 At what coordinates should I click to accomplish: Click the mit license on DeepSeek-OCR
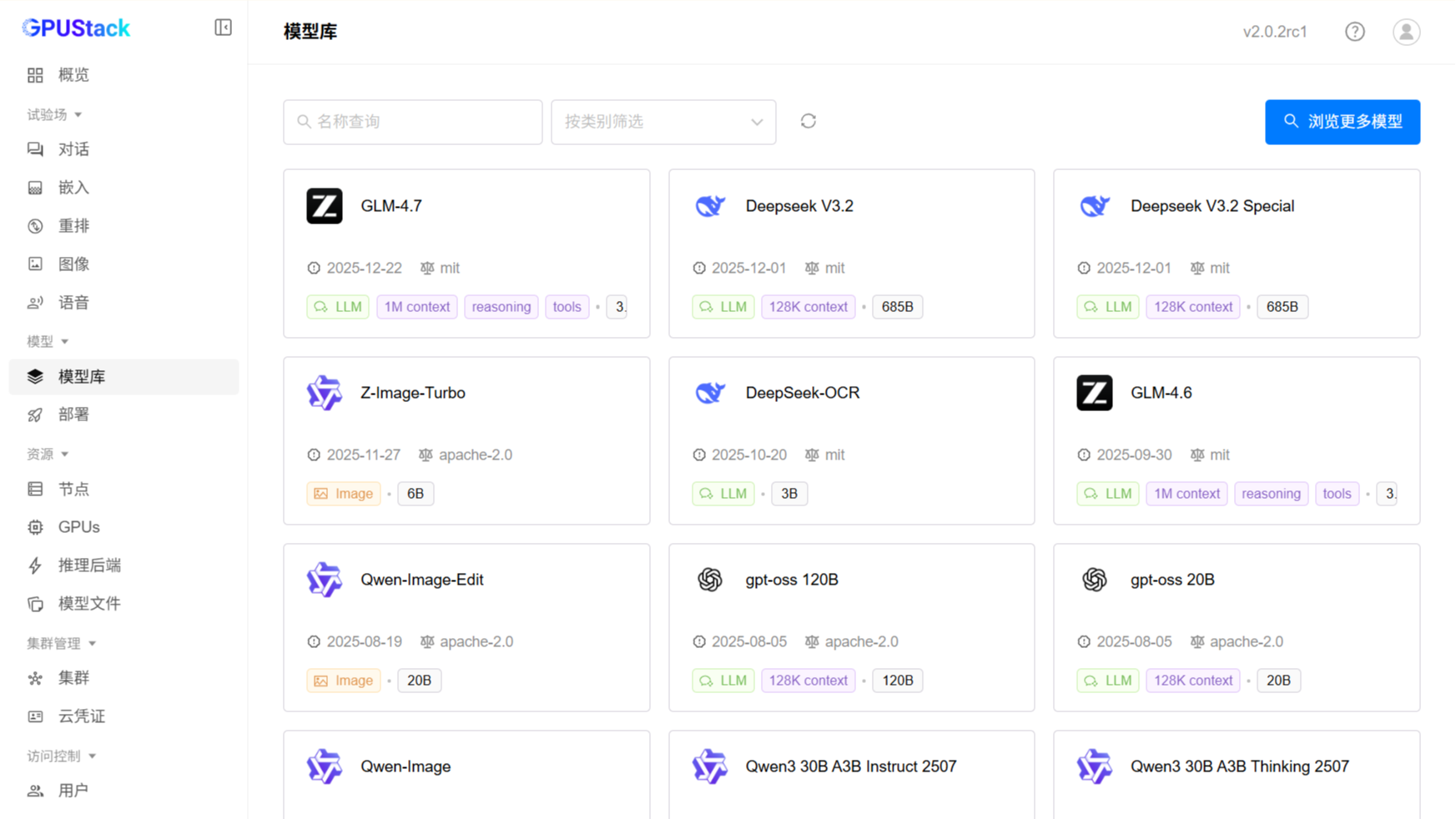(835, 455)
